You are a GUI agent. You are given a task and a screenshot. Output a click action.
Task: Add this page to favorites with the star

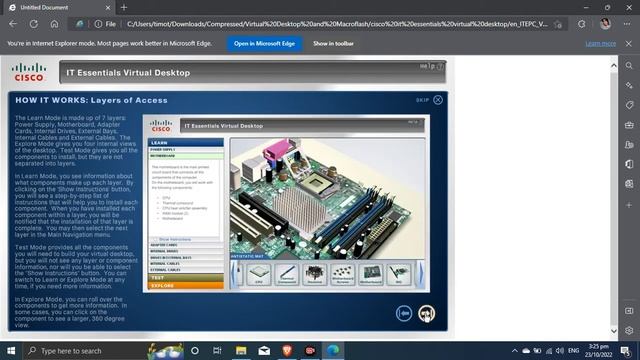point(558,24)
